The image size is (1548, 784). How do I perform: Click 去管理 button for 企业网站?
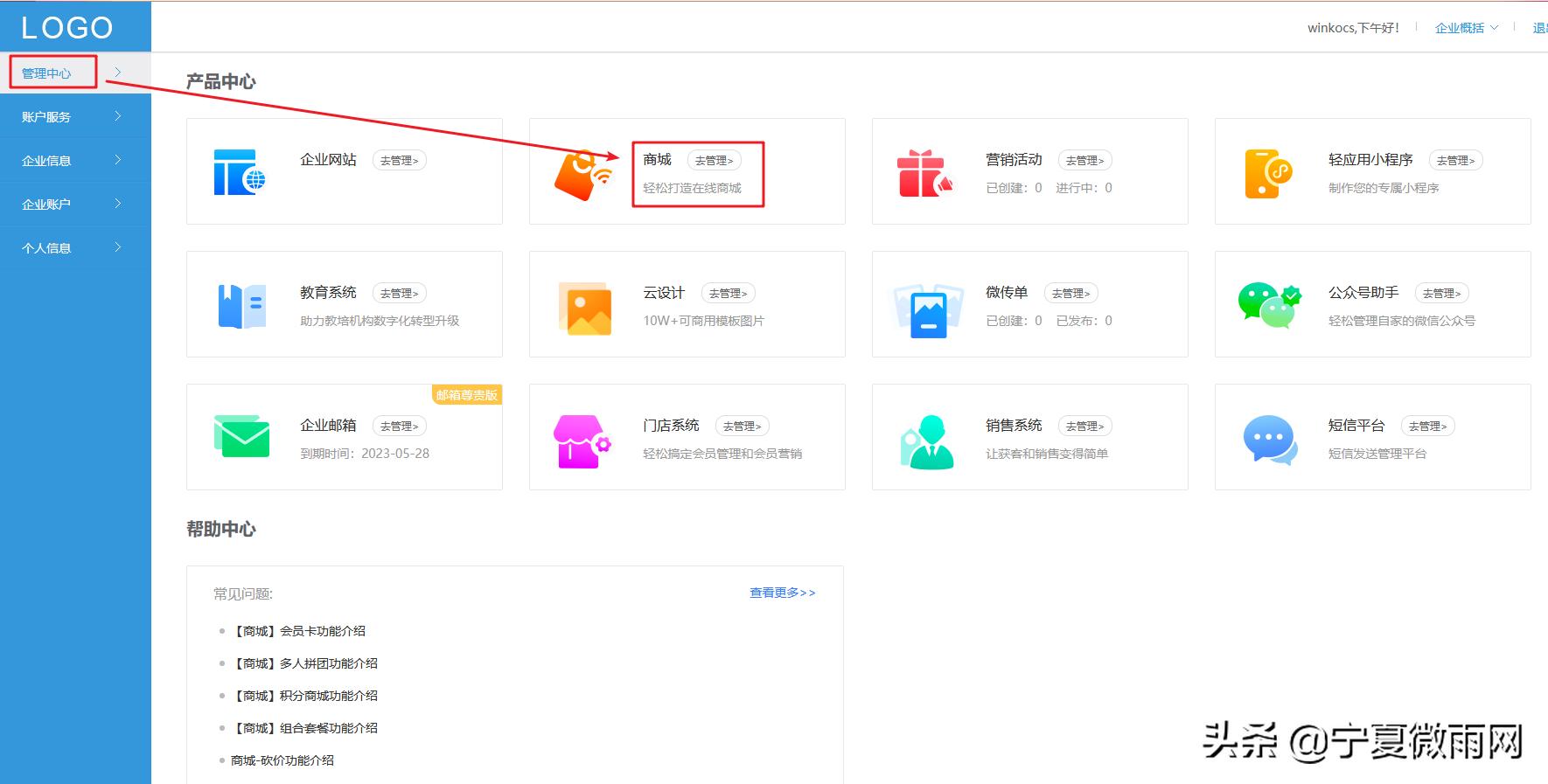(400, 161)
